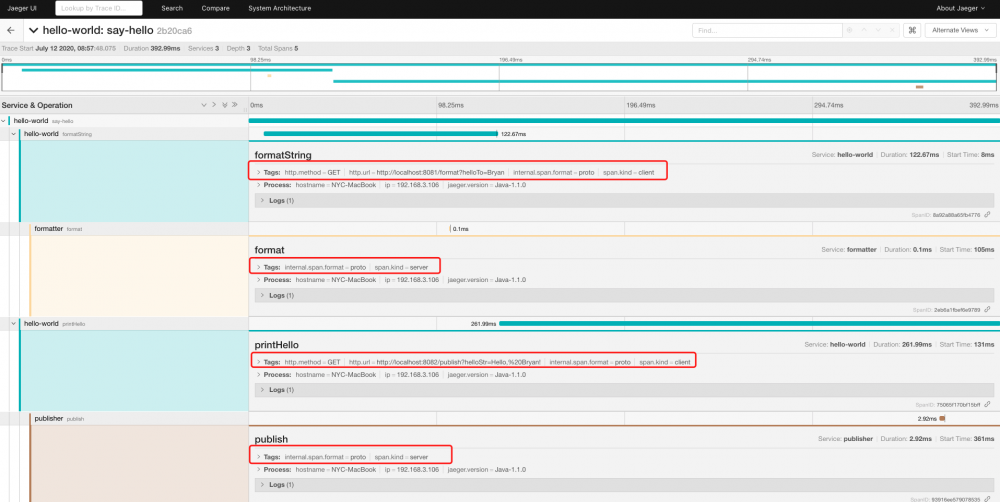The image size is (1000, 502).
Task: Click the formatString span bar in timeline
Action: click(380, 133)
